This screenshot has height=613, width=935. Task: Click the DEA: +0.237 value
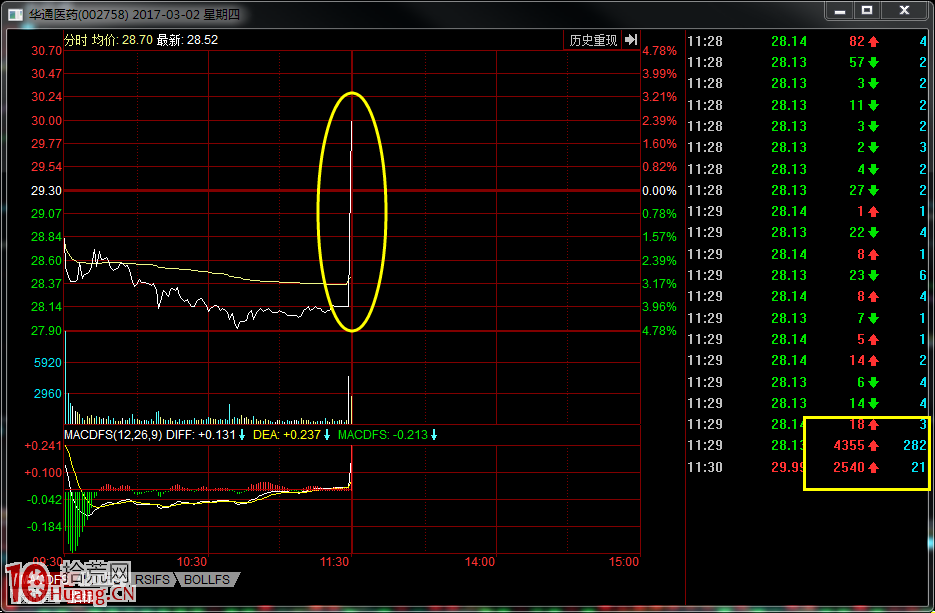[x=287, y=435]
